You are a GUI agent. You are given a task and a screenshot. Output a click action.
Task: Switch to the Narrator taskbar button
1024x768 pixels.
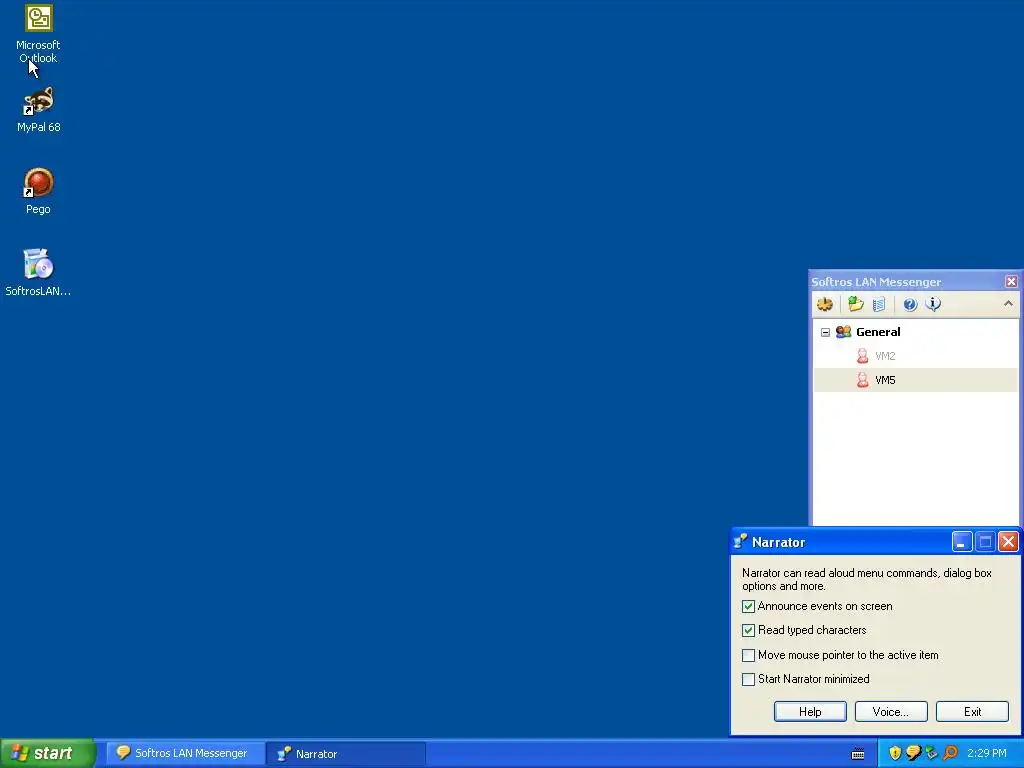[x=346, y=754]
